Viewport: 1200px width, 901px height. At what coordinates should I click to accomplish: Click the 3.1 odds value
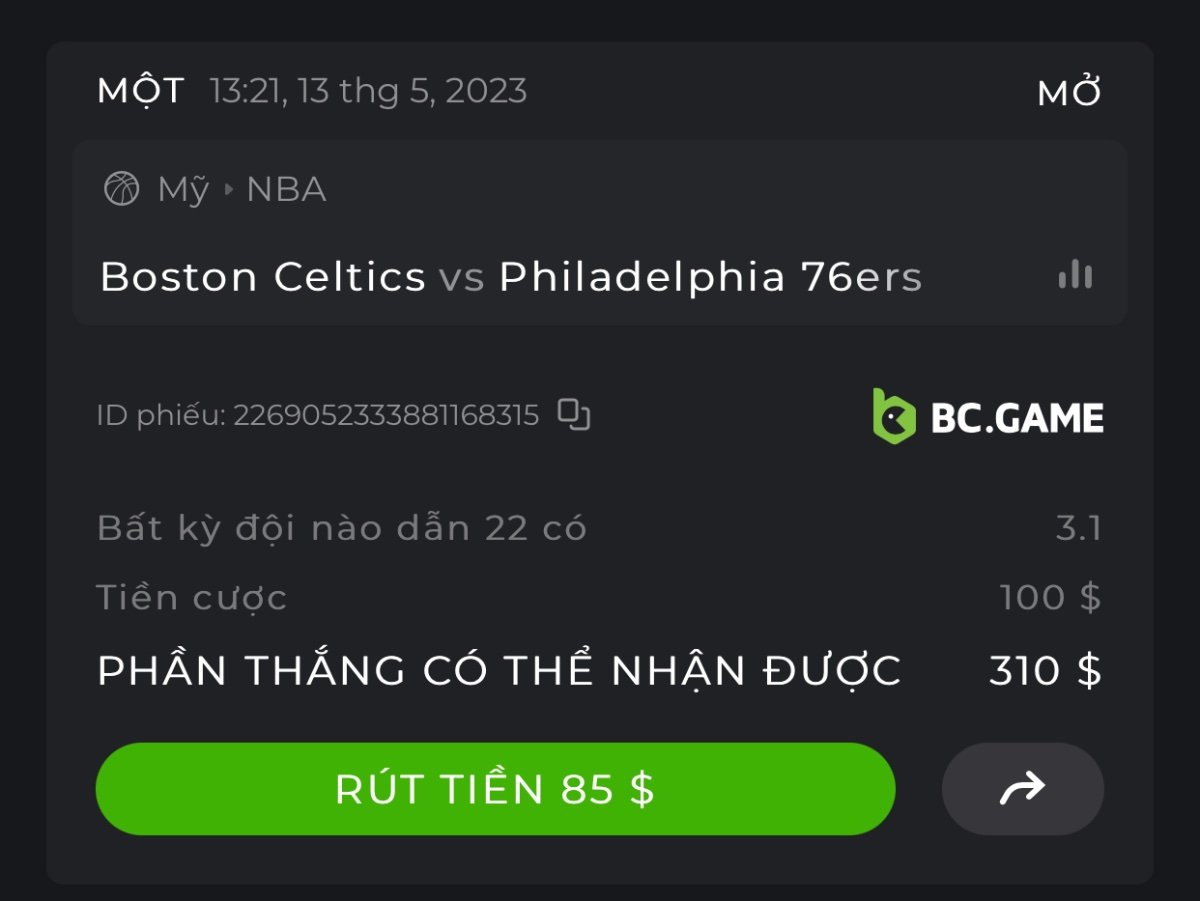[x=1078, y=528]
